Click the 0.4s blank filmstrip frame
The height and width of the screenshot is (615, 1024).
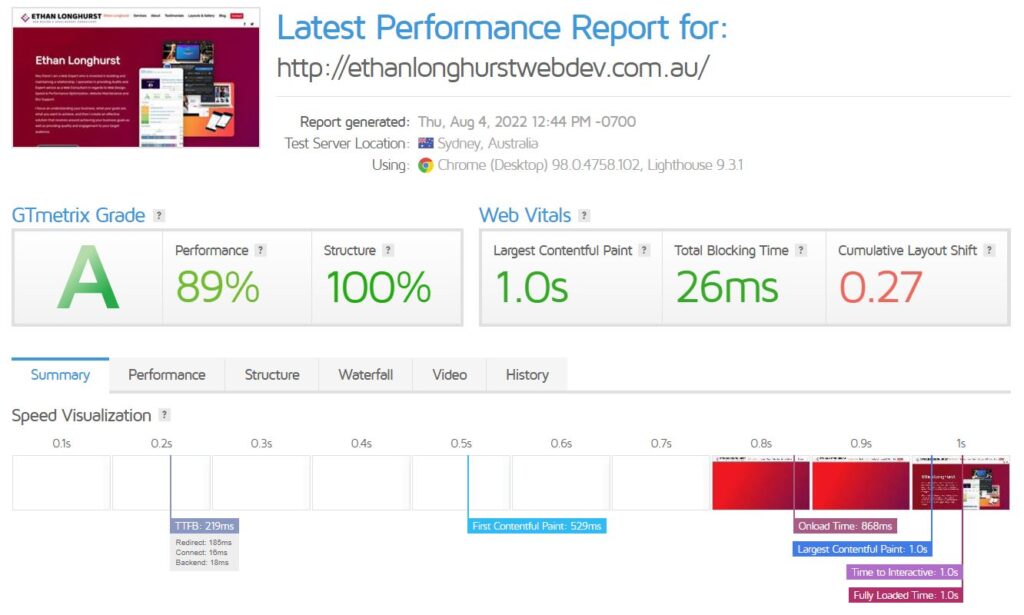tap(361, 484)
